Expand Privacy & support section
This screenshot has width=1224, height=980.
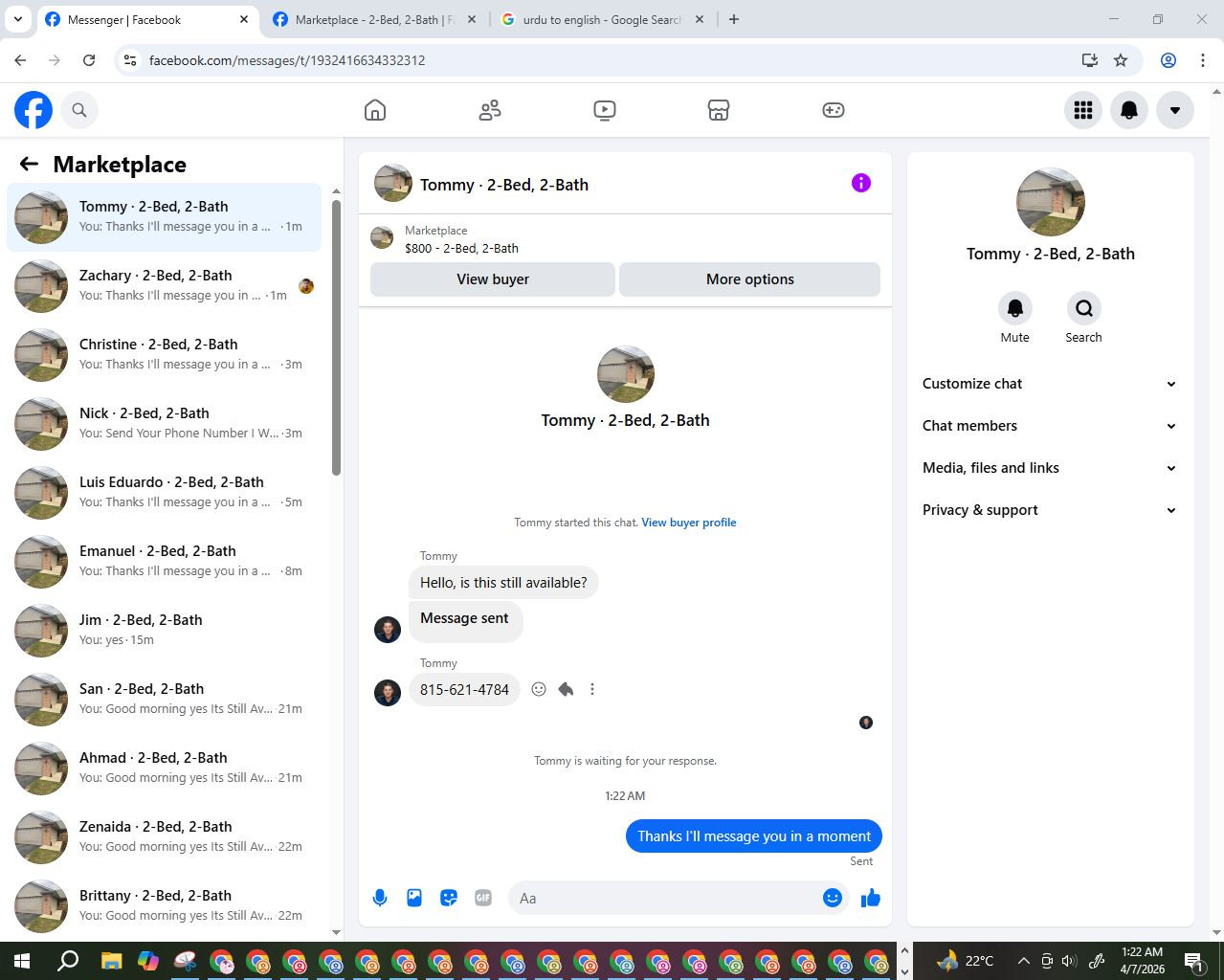[1050, 510]
